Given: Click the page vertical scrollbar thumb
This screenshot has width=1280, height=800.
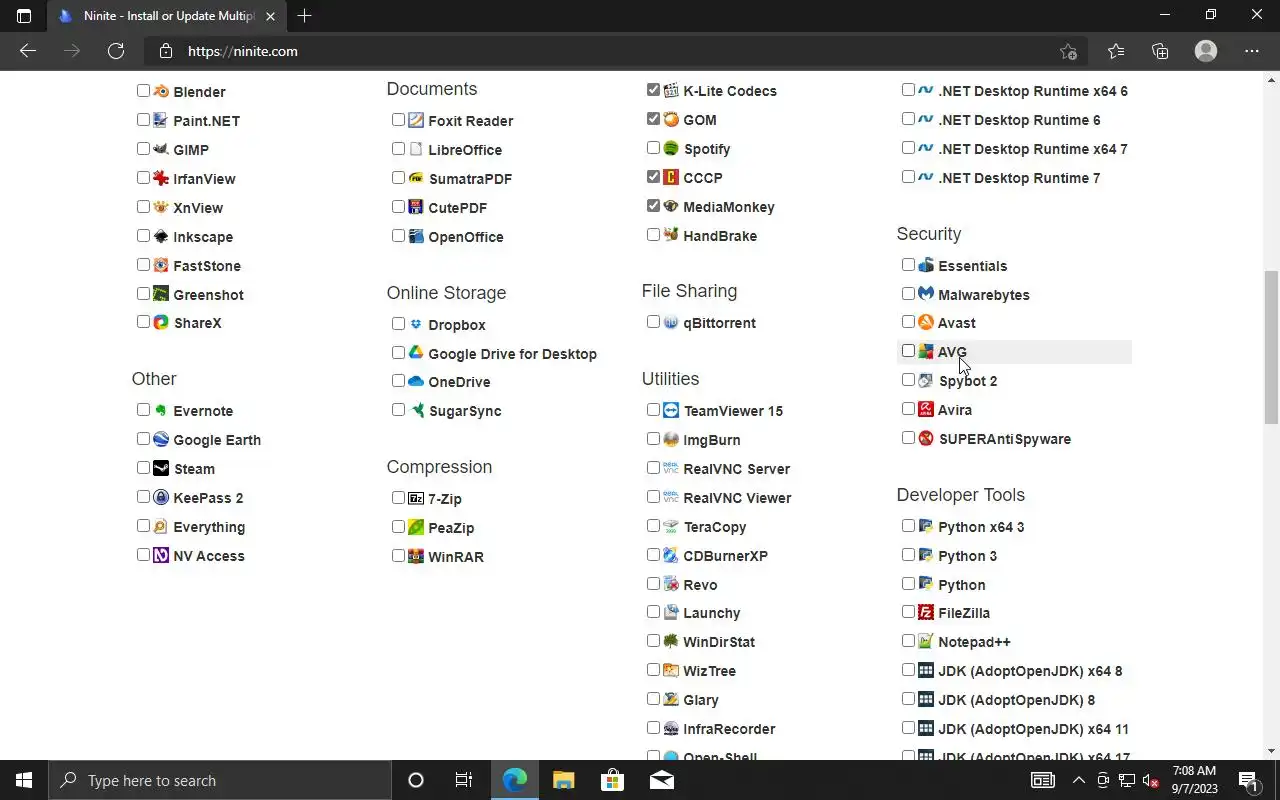Looking at the screenshot, I should 1271,347.
